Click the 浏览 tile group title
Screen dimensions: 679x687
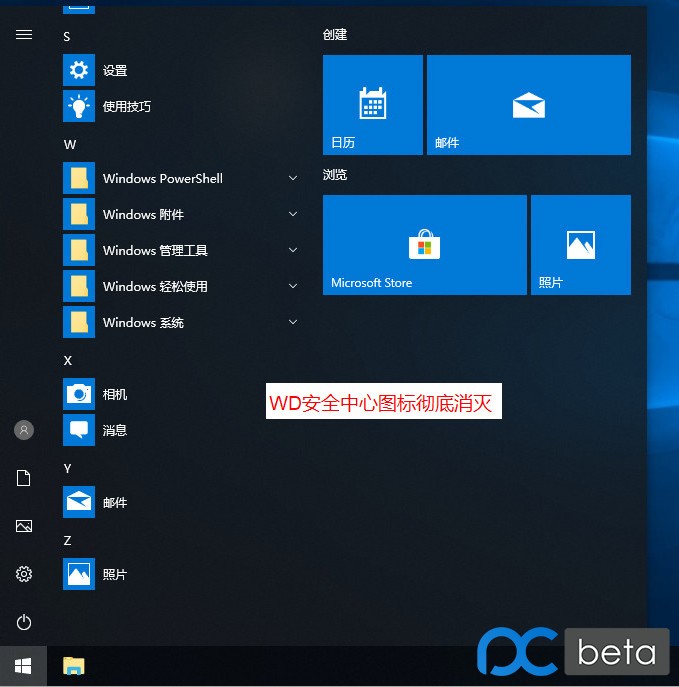(335, 175)
